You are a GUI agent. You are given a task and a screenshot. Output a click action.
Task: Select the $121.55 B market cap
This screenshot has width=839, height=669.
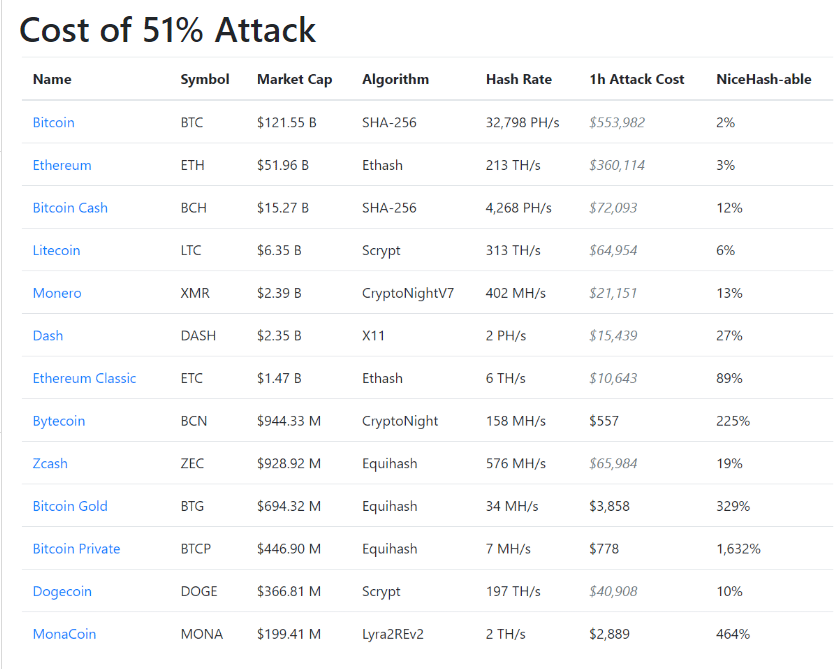pyautogui.click(x=287, y=123)
